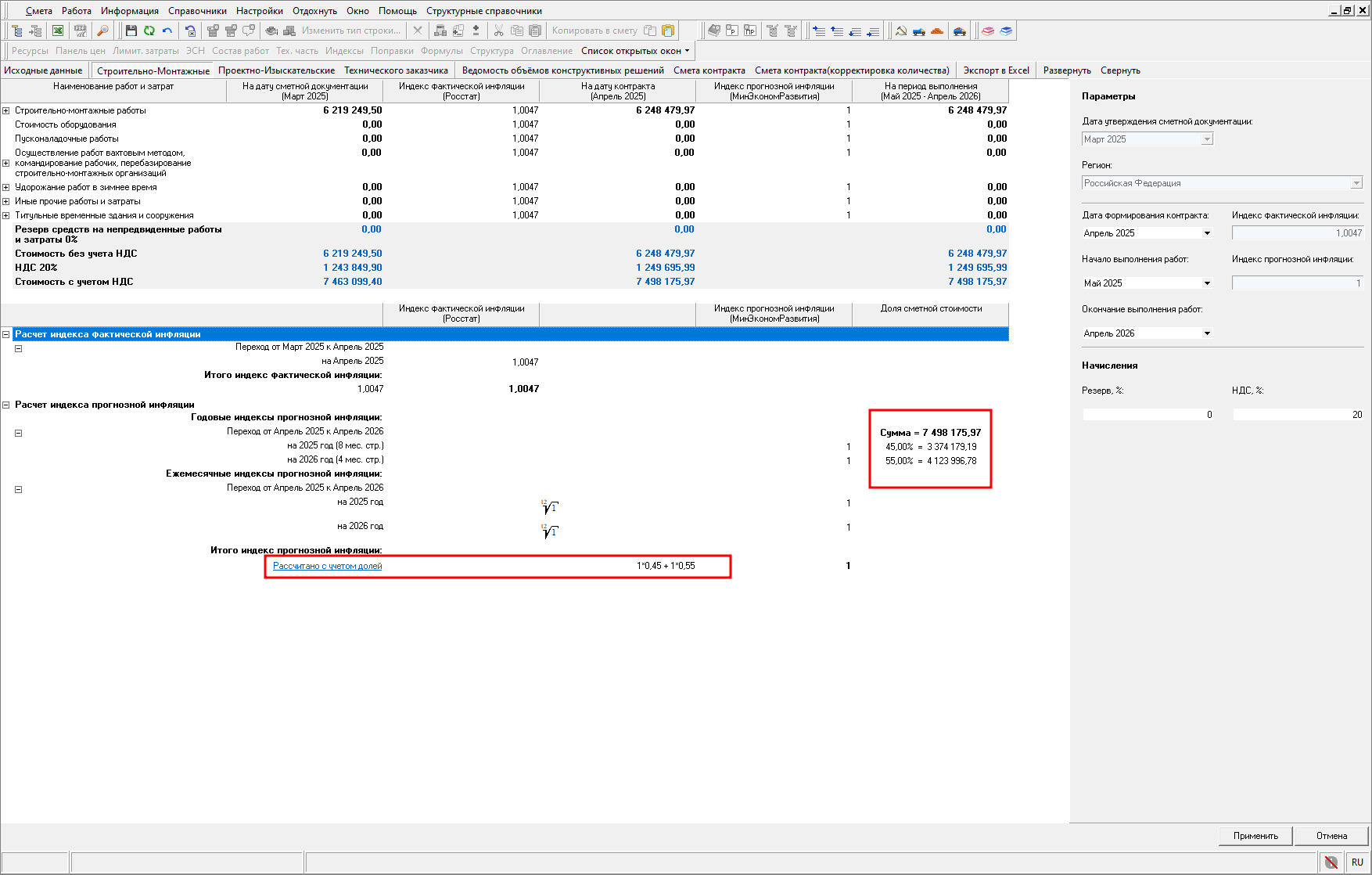Click the RU language indicator
The height and width of the screenshot is (875, 1372).
tap(1357, 862)
